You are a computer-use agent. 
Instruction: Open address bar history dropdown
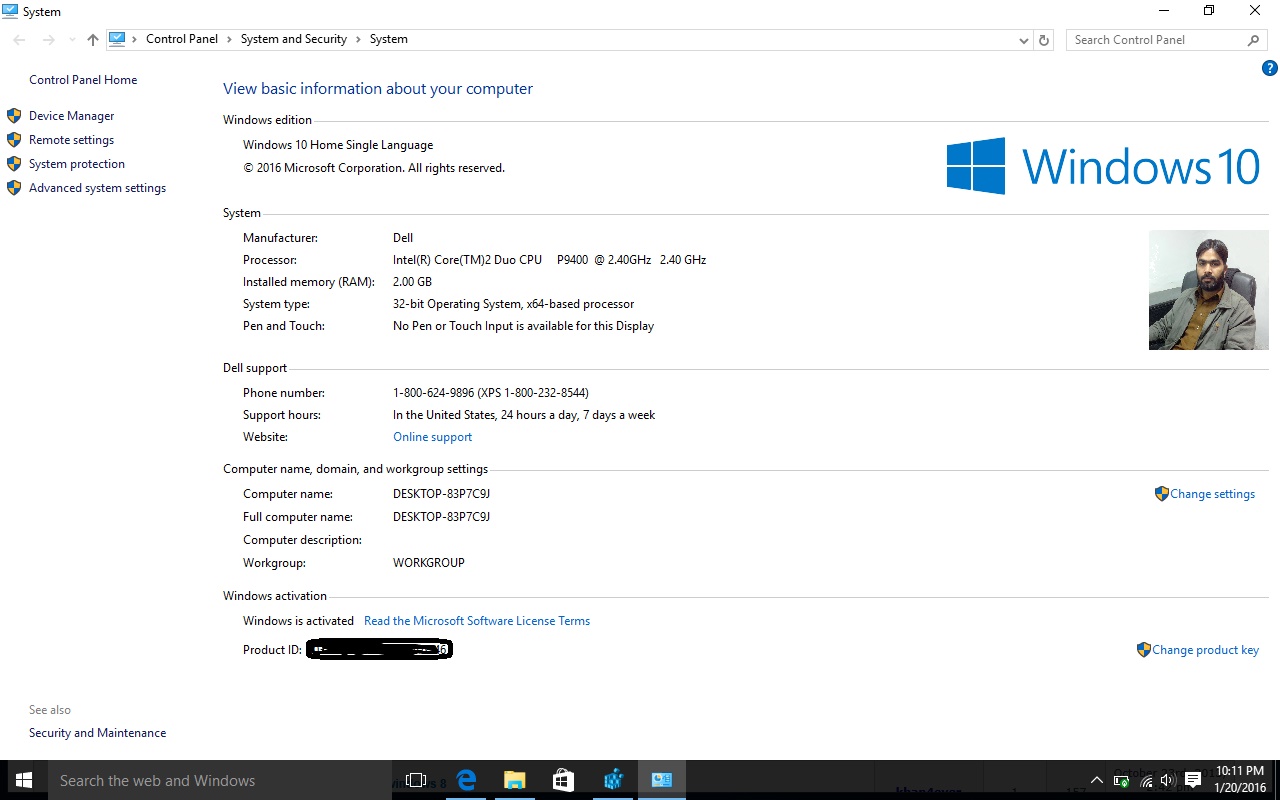pos(1023,40)
